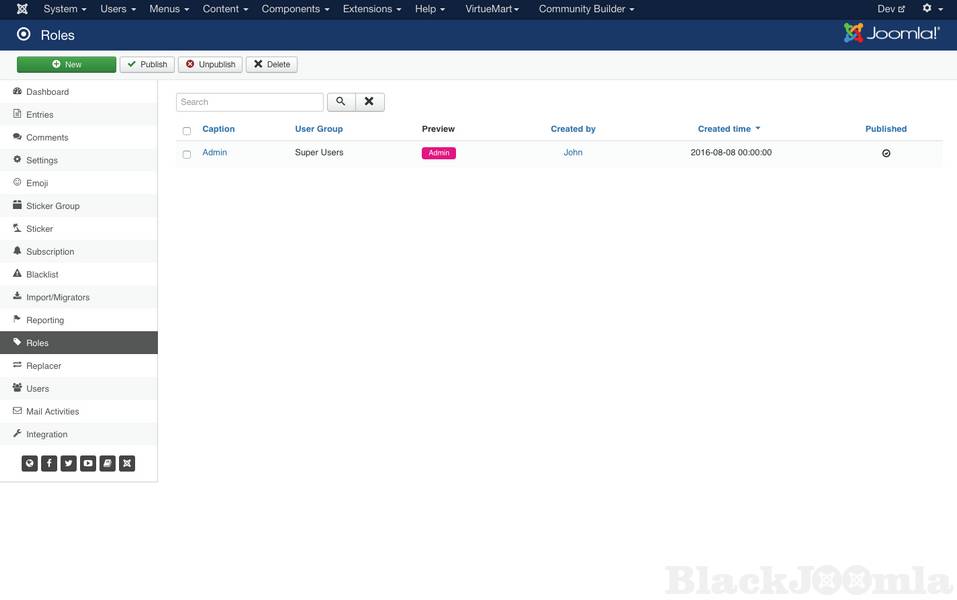Go to Sticker Group in sidebar
The height and width of the screenshot is (600, 957).
tap(52, 206)
